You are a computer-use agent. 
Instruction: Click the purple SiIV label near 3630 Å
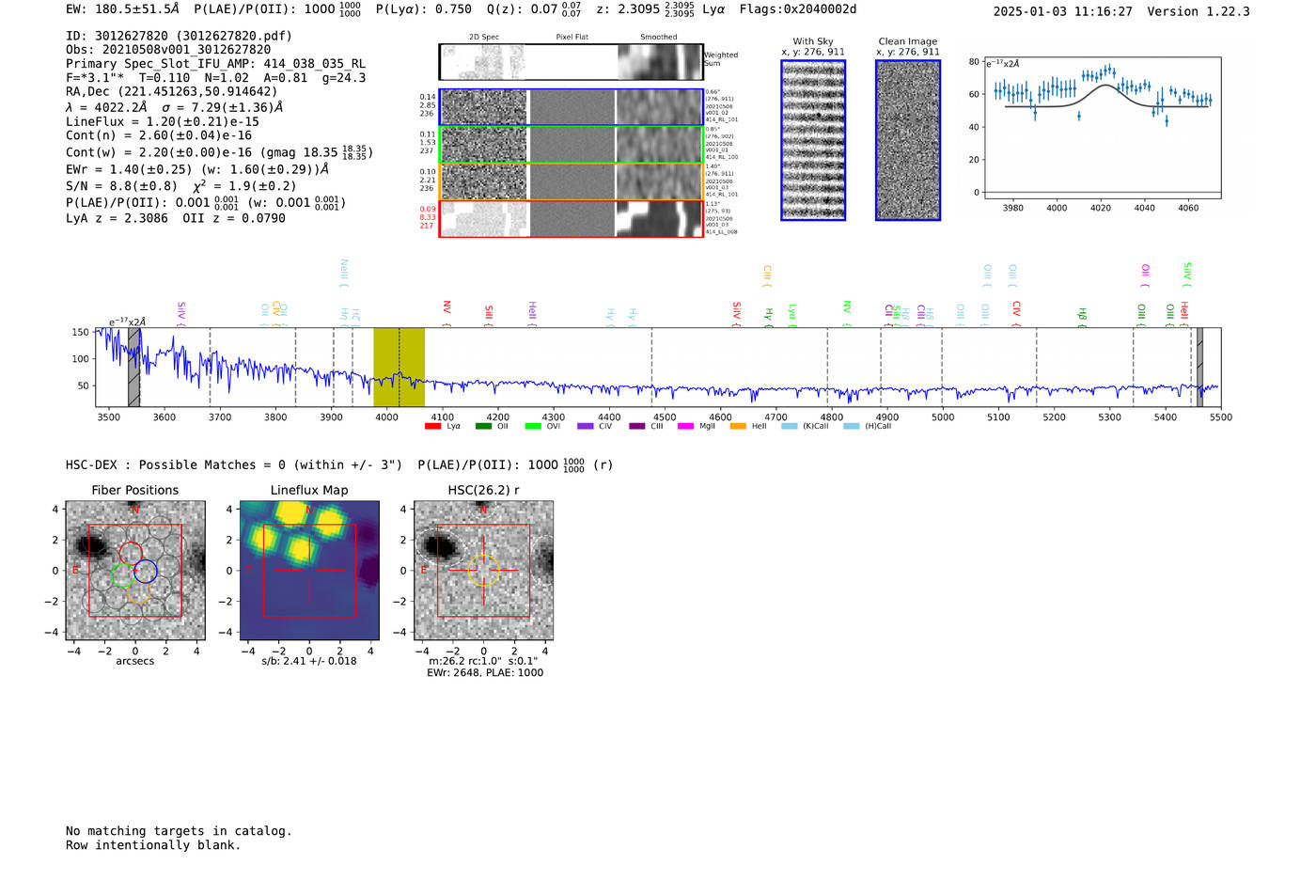click(x=181, y=313)
